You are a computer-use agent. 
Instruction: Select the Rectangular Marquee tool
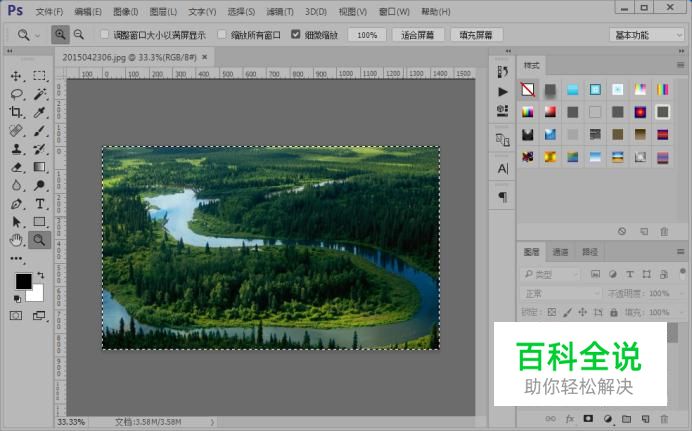coord(39,75)
